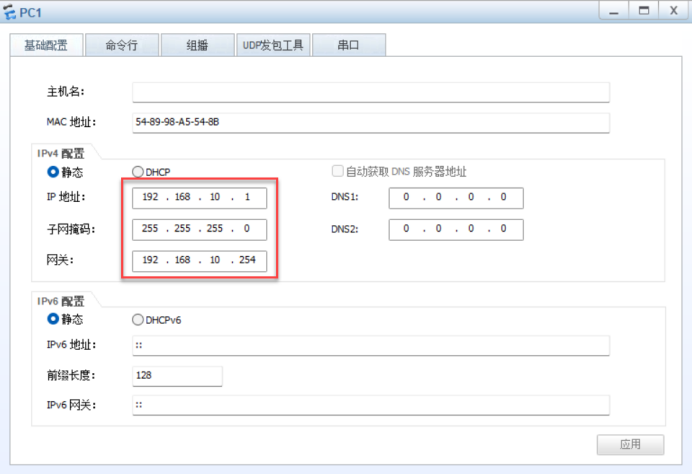693x474 pixels.
Task: Click the 应用 button
Action: pyautogui.click(x=630, y=444)
